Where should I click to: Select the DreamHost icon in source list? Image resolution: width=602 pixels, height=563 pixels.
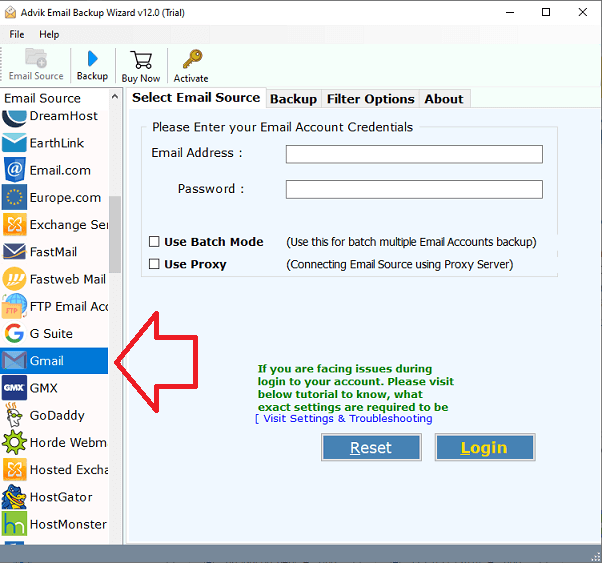(x=14, y=117)
